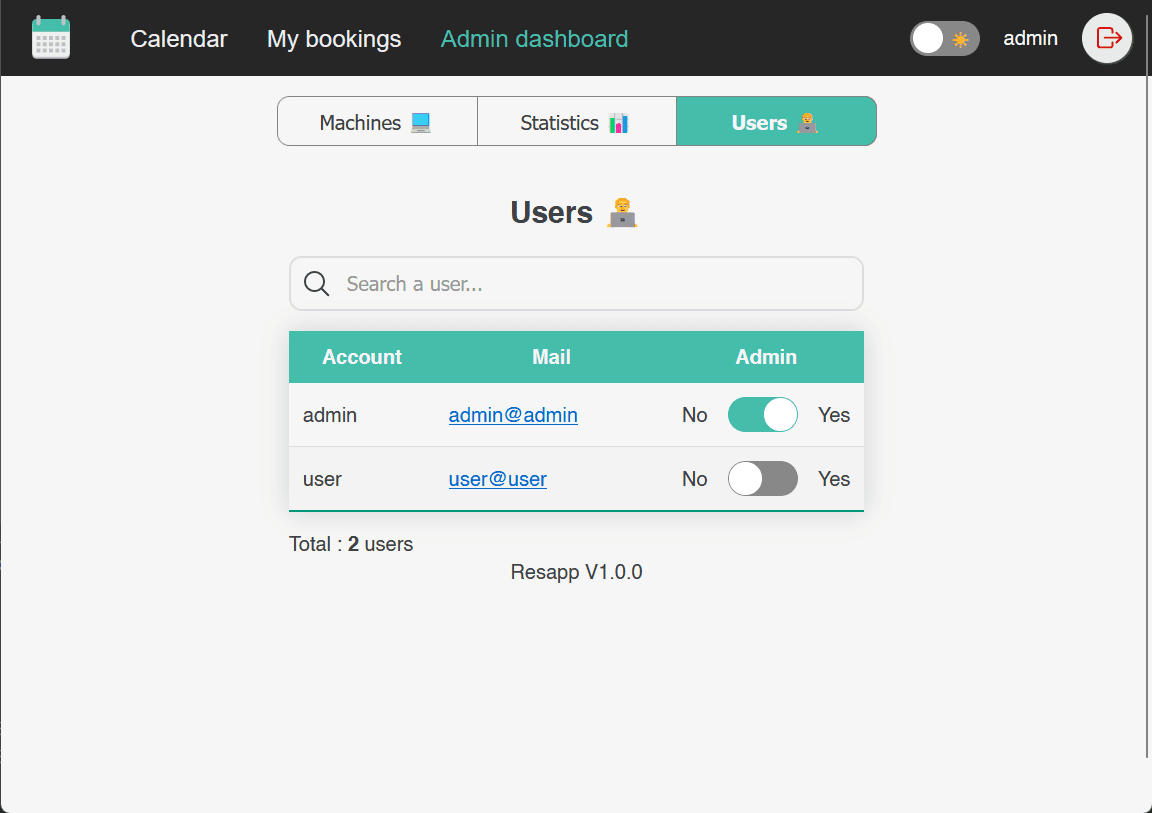Click the logout icon button
1152x813 pixels.
point(1106,38)
